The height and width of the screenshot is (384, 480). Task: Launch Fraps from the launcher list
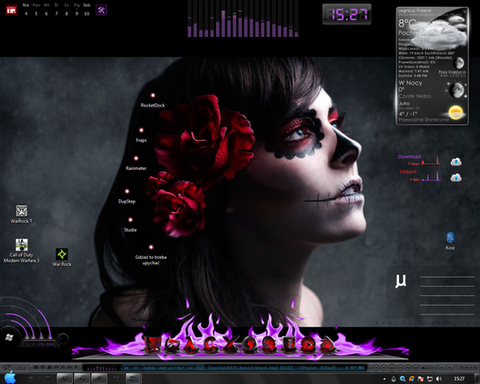coord(141,135)
